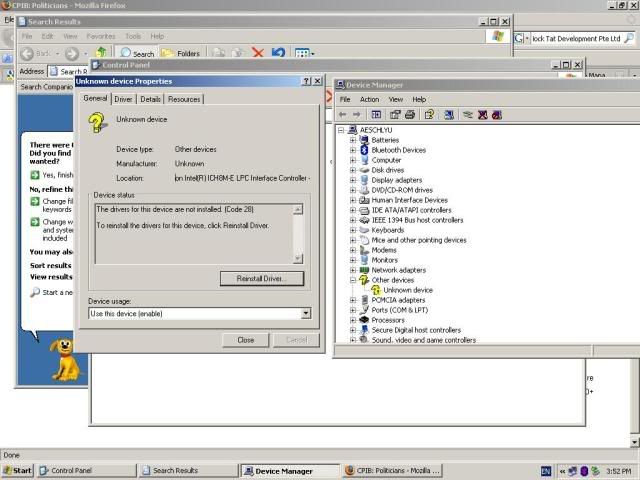Click the Close button in Properties dialog
This screenshot has height=480, width=640.
pos(246,340)
